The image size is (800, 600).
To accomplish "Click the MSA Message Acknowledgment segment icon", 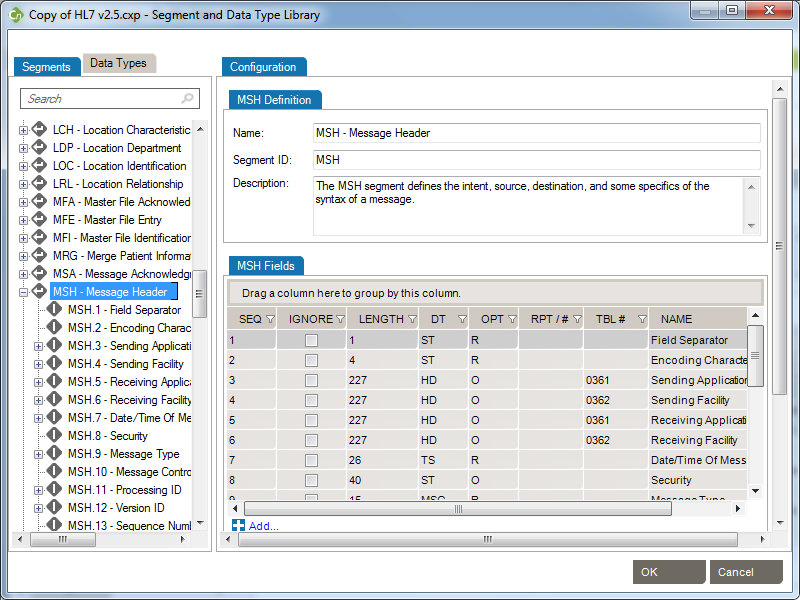I will [39, 273].
